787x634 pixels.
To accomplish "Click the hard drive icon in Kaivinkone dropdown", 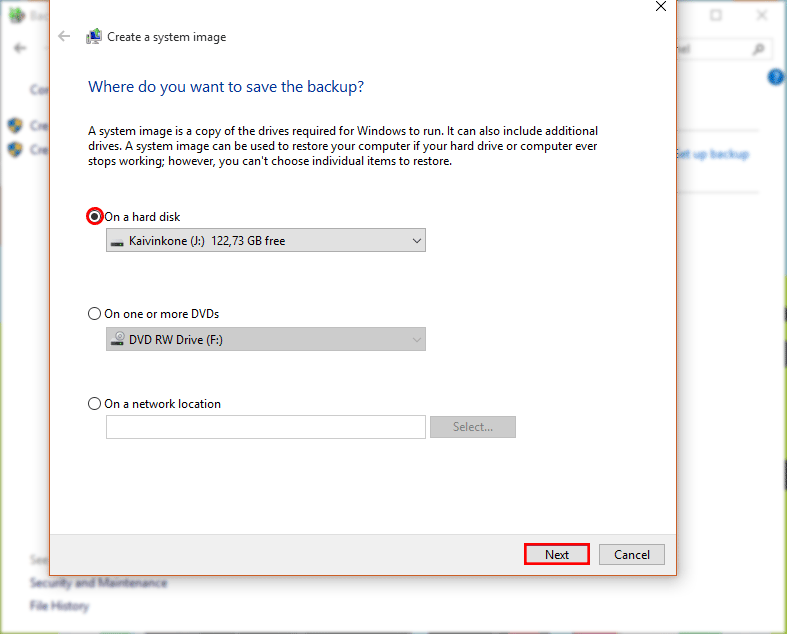I will pyautogui.click(x=118, y=241).
